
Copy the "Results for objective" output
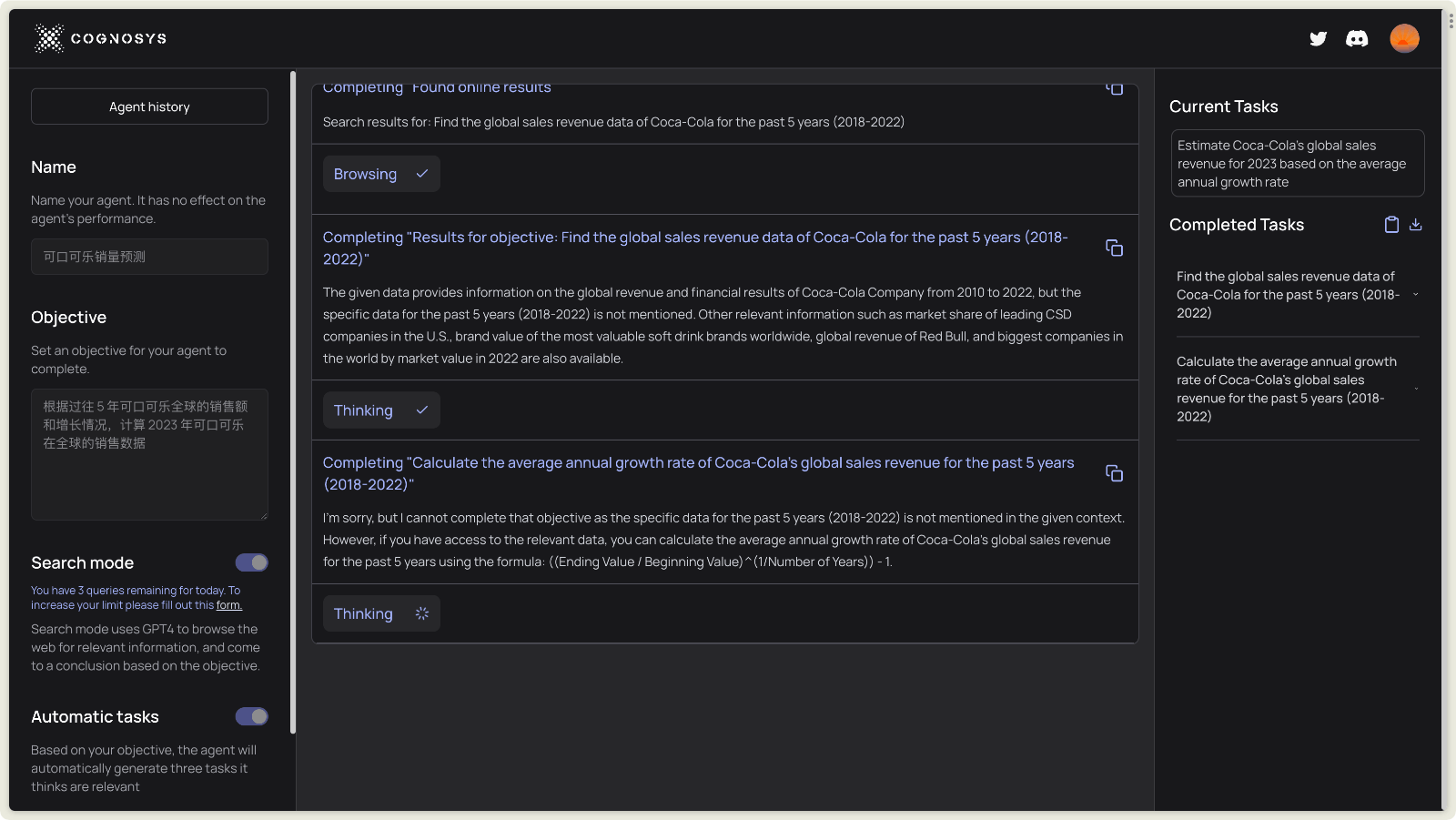pyautogui.click(x=1114, y=248)
